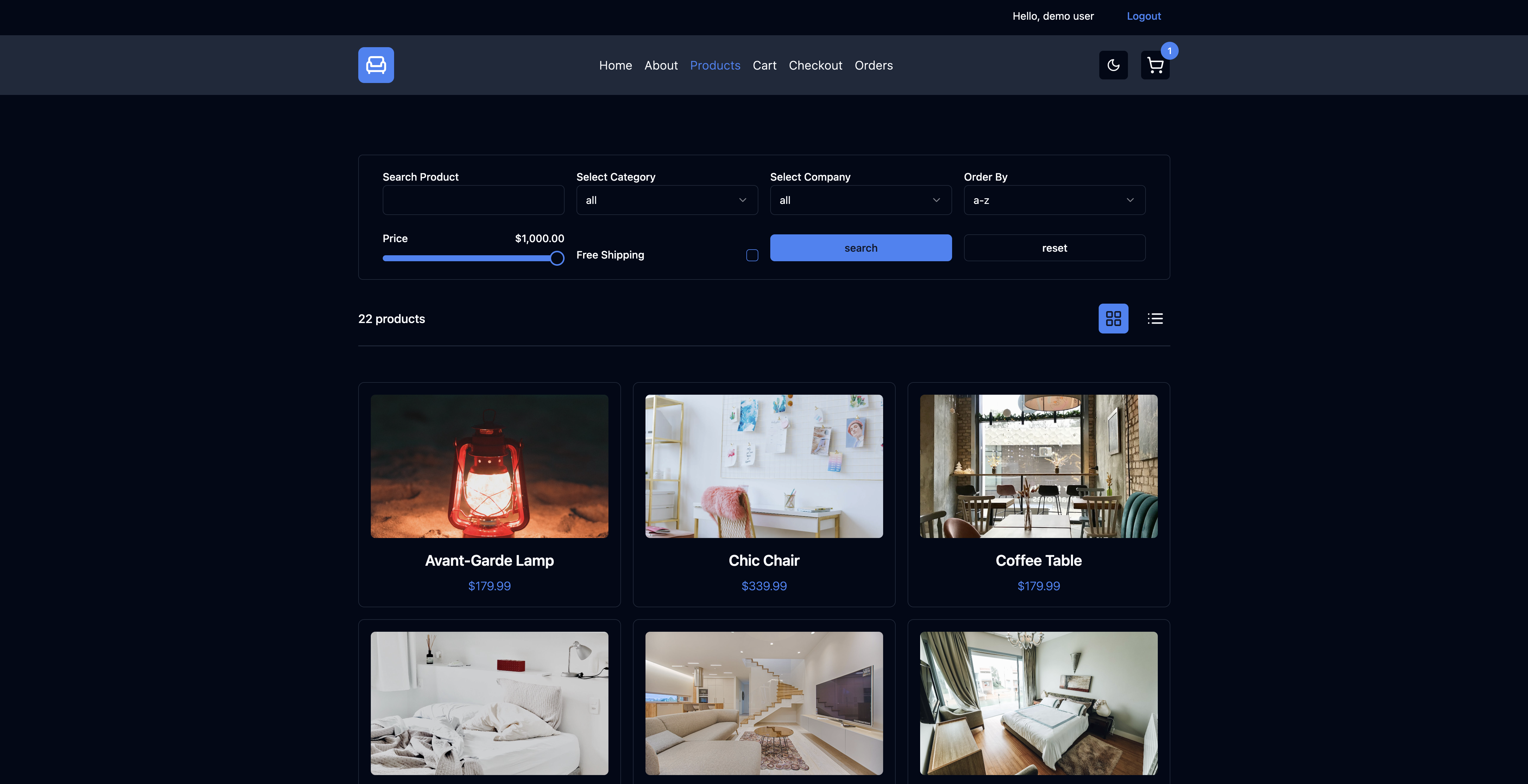The width and height of the screenshot is (1528, 784).
Task: Click the Select Company label
Action: [x=810, y=177]
